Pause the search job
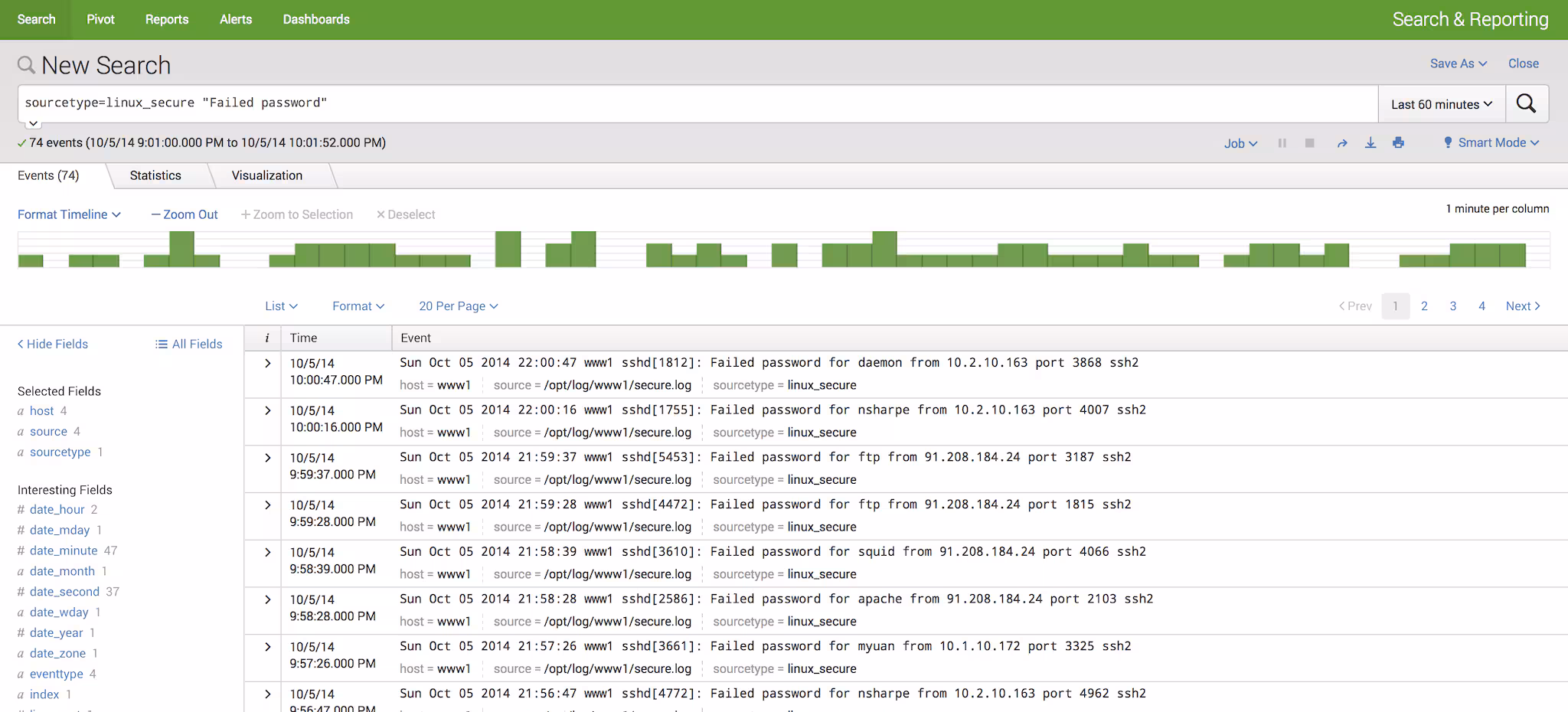 (x=1282, y=143)
